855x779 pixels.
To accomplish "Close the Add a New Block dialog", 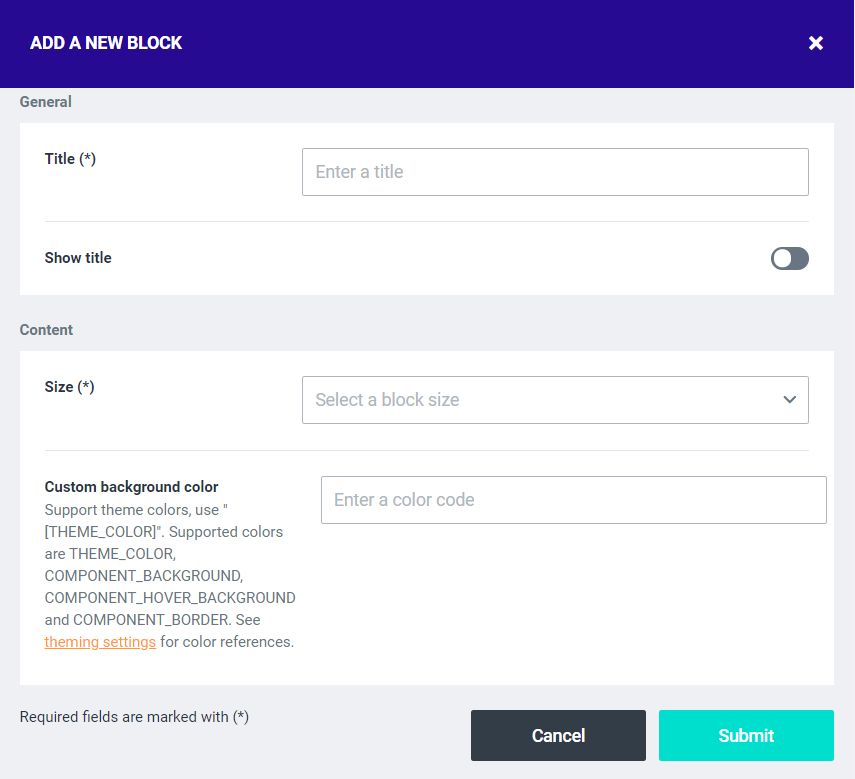I will (816, 43).
